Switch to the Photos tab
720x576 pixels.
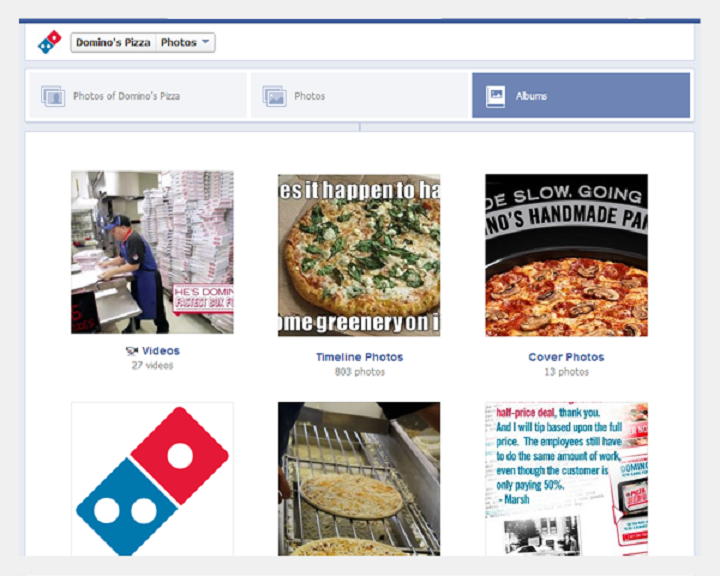coord(359,96)
